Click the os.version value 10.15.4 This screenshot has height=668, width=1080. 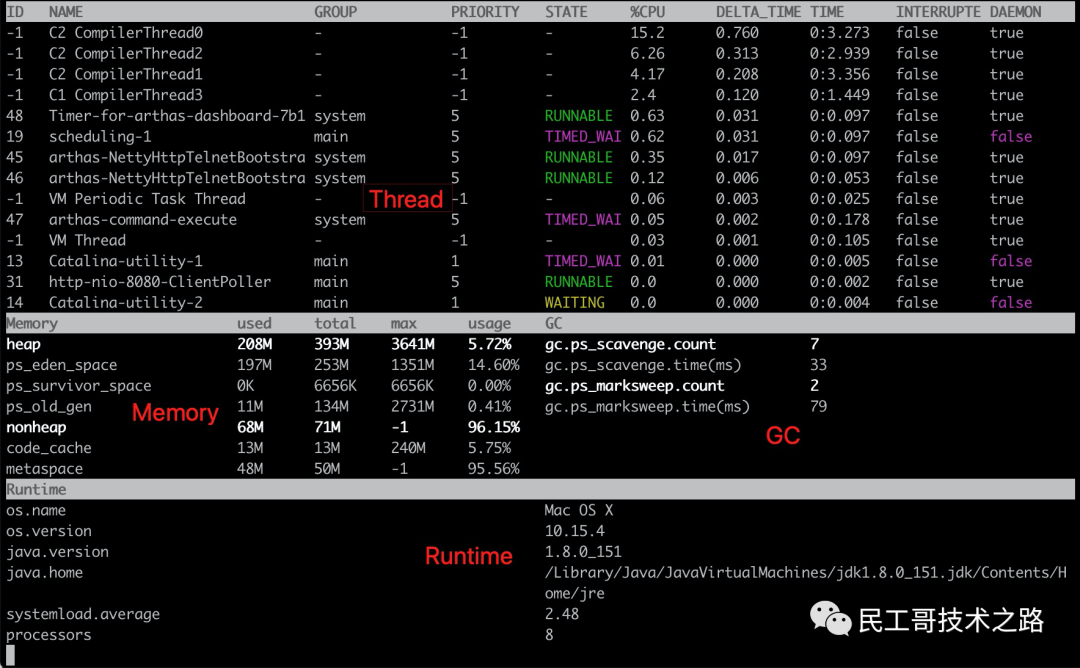(x=574, y=531)
